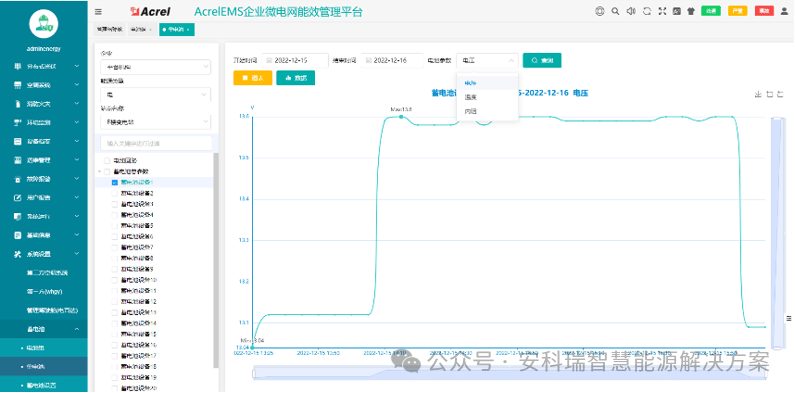
Task: Click the end date field showing 2022-12-16
Action: click(393, 60)
